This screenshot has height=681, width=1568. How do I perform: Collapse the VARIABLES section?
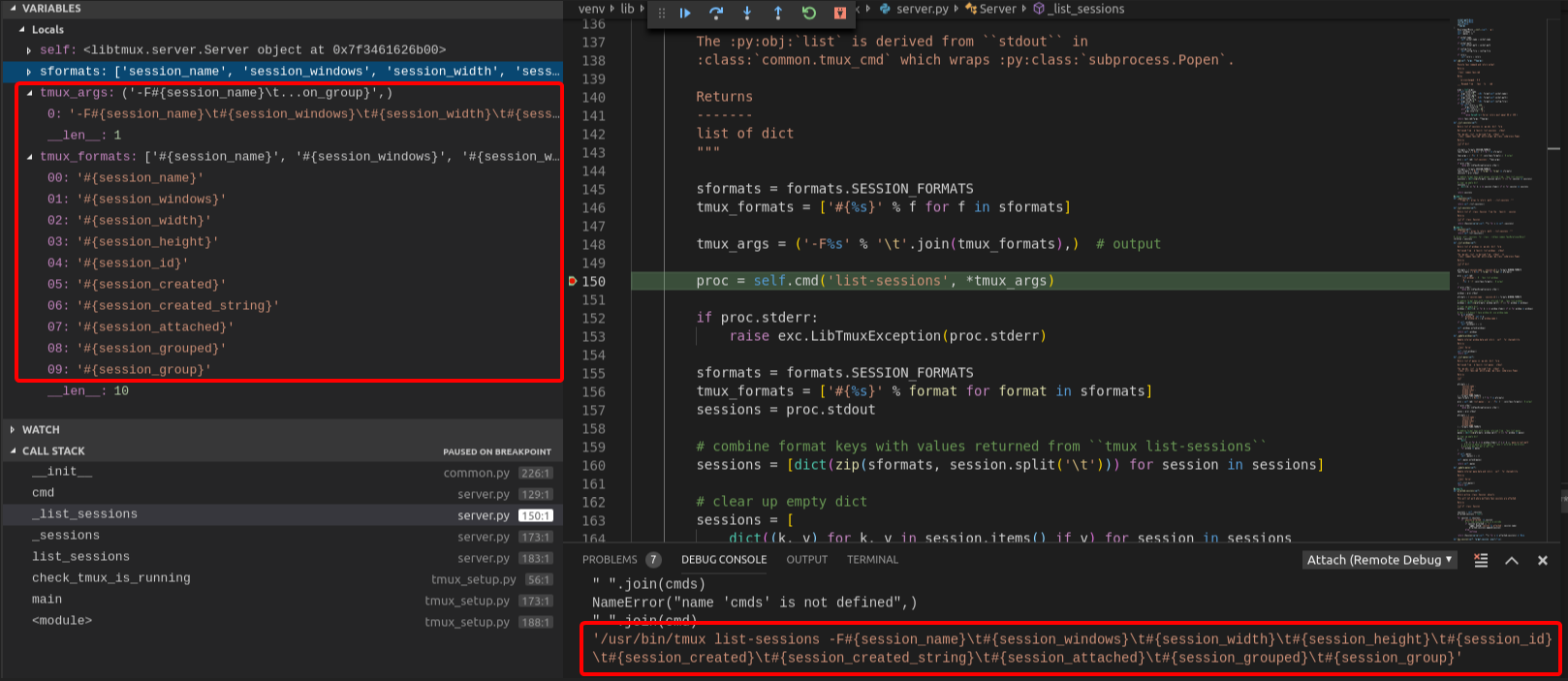point(13,8)
